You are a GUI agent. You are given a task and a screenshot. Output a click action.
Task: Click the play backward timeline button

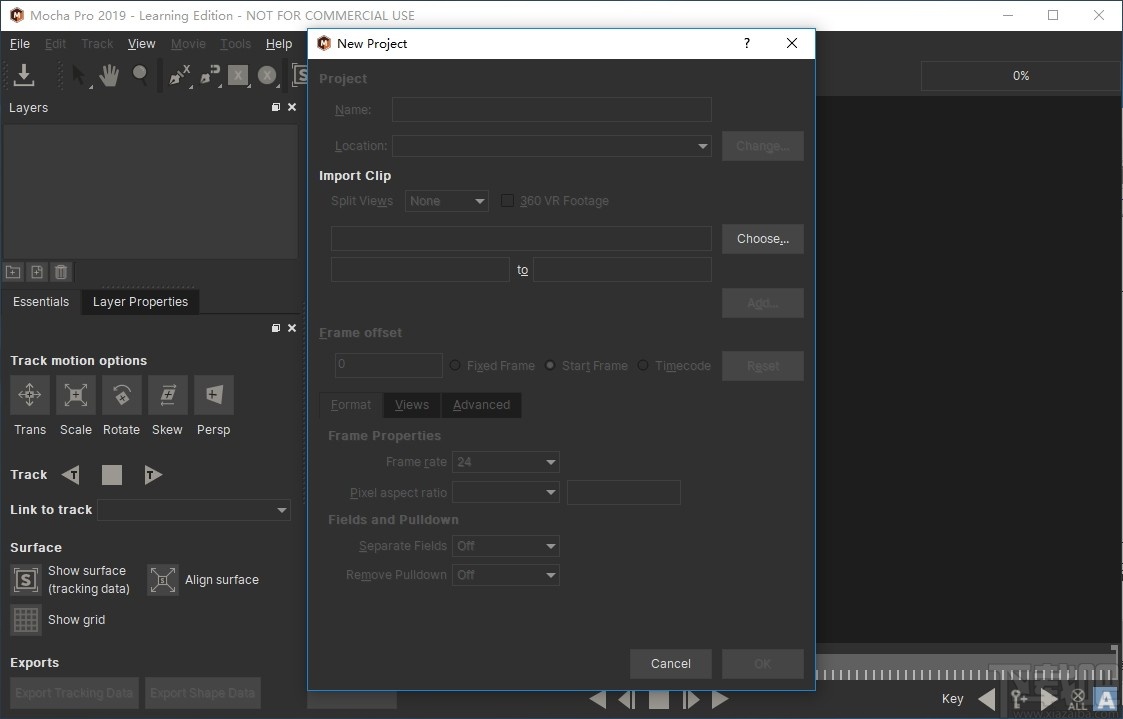(x=597, y=699)
